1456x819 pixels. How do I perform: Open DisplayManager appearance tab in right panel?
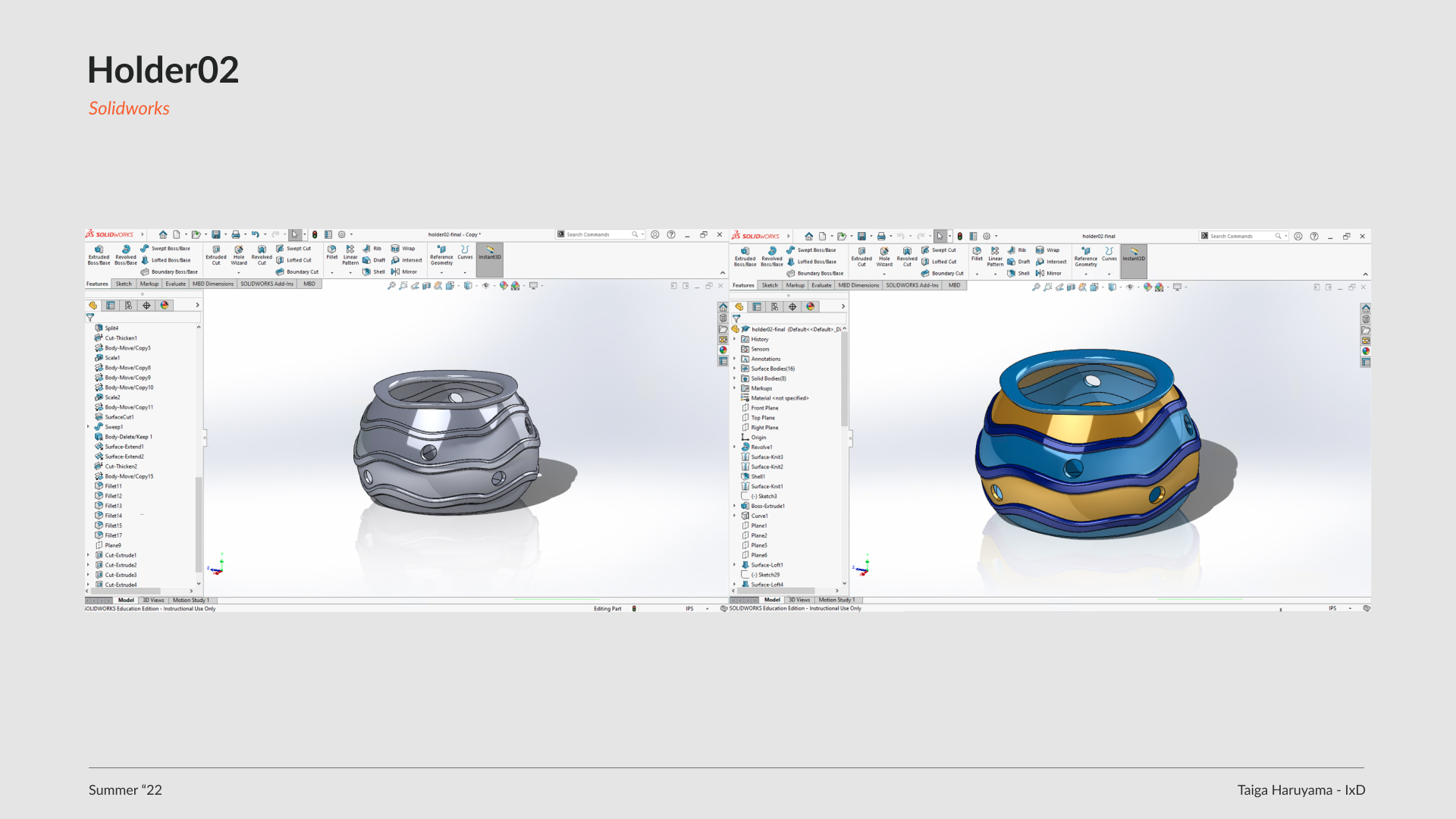pyautogui.click(x=811, y=306)
